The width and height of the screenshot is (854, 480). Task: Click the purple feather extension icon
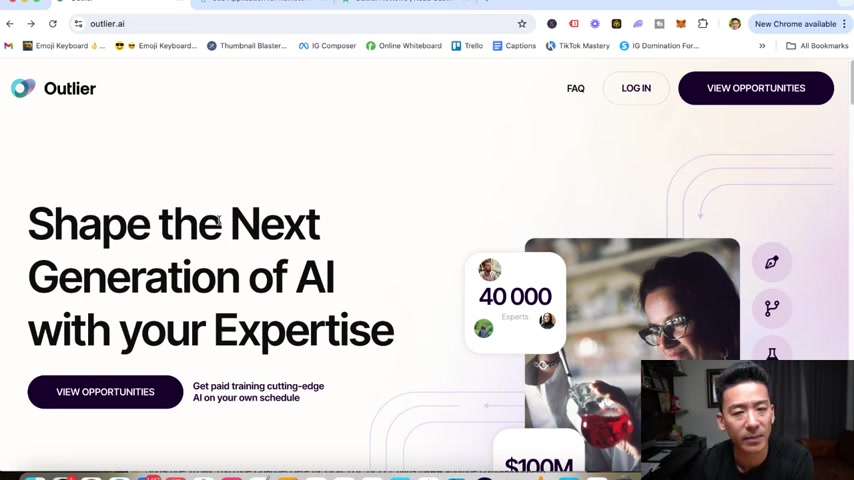click(x=638, y=24)
